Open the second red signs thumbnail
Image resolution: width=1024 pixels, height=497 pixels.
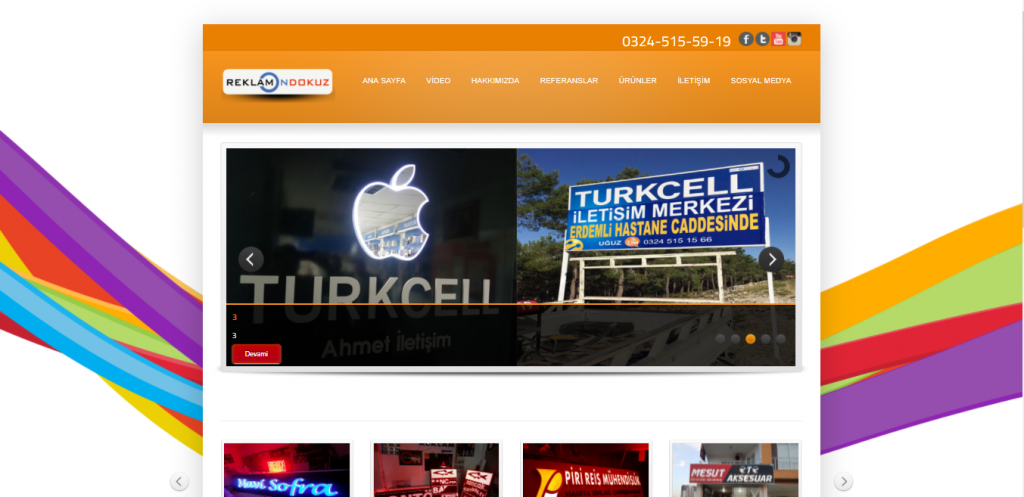click(436, 470)
